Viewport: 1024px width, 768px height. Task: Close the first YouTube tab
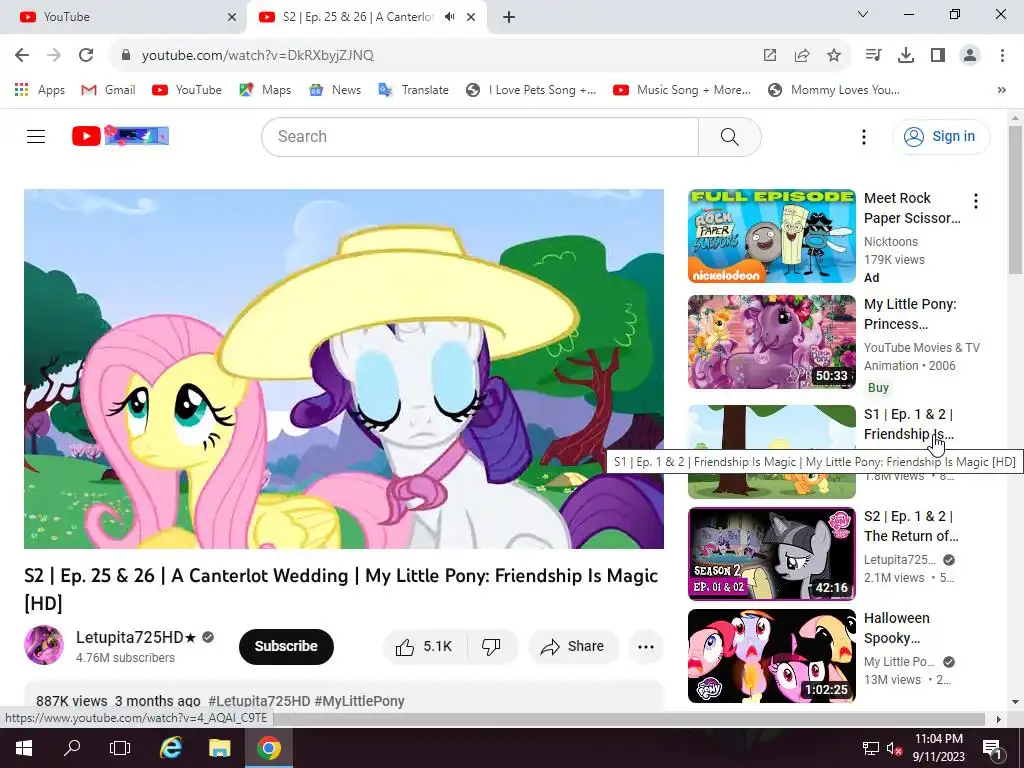232,17
